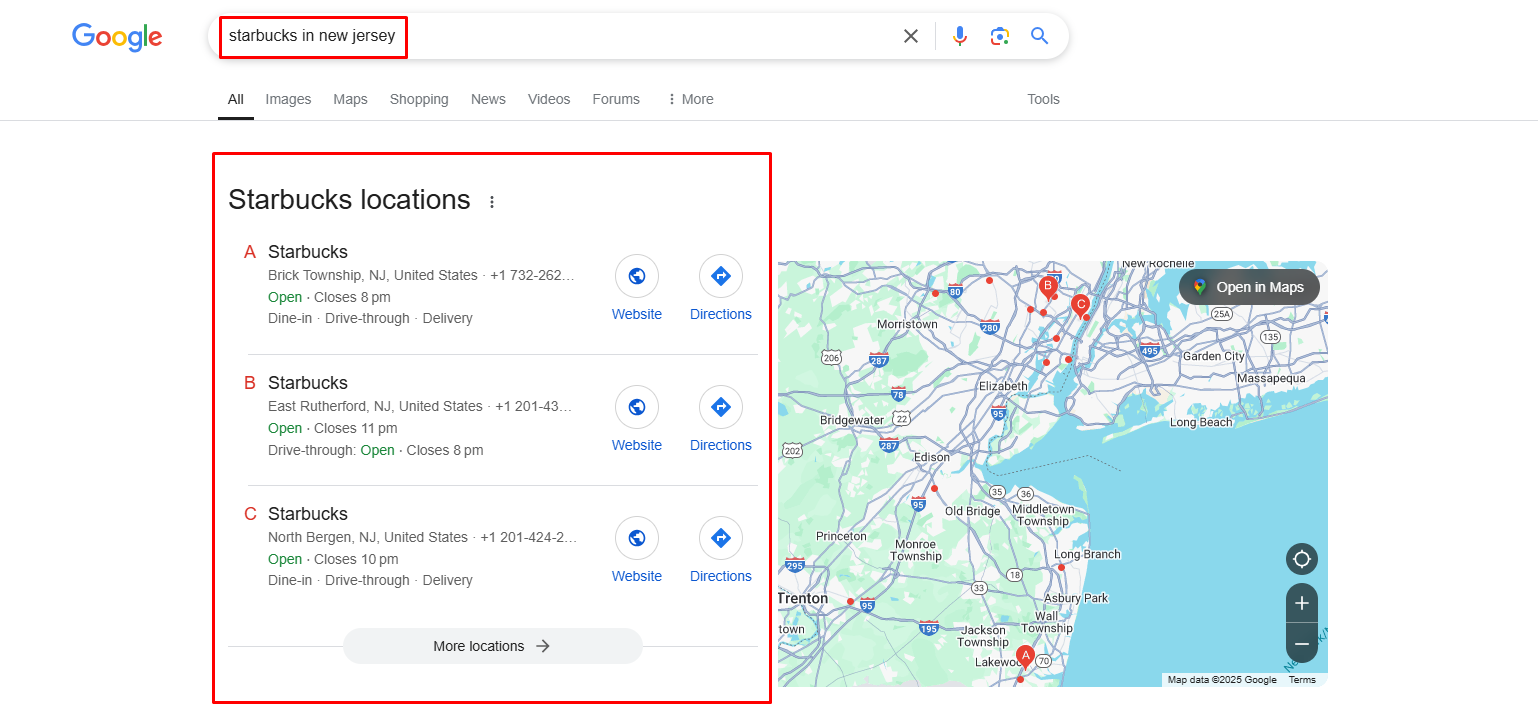Get directions to North Bergen Starbucks

coord(721,550)
